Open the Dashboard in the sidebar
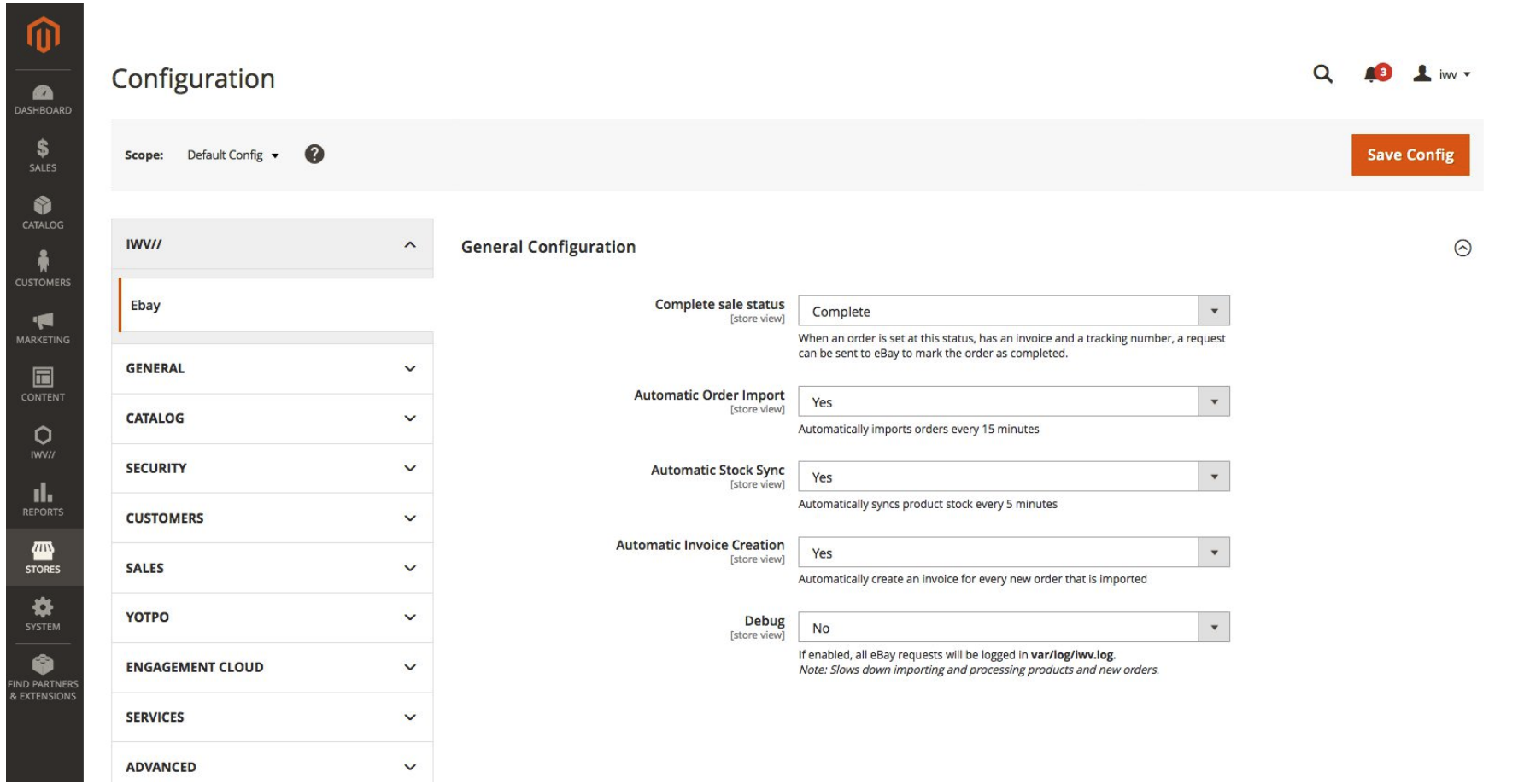The width and height of the screenshot is (1524, 784). (x=43, y=99)
